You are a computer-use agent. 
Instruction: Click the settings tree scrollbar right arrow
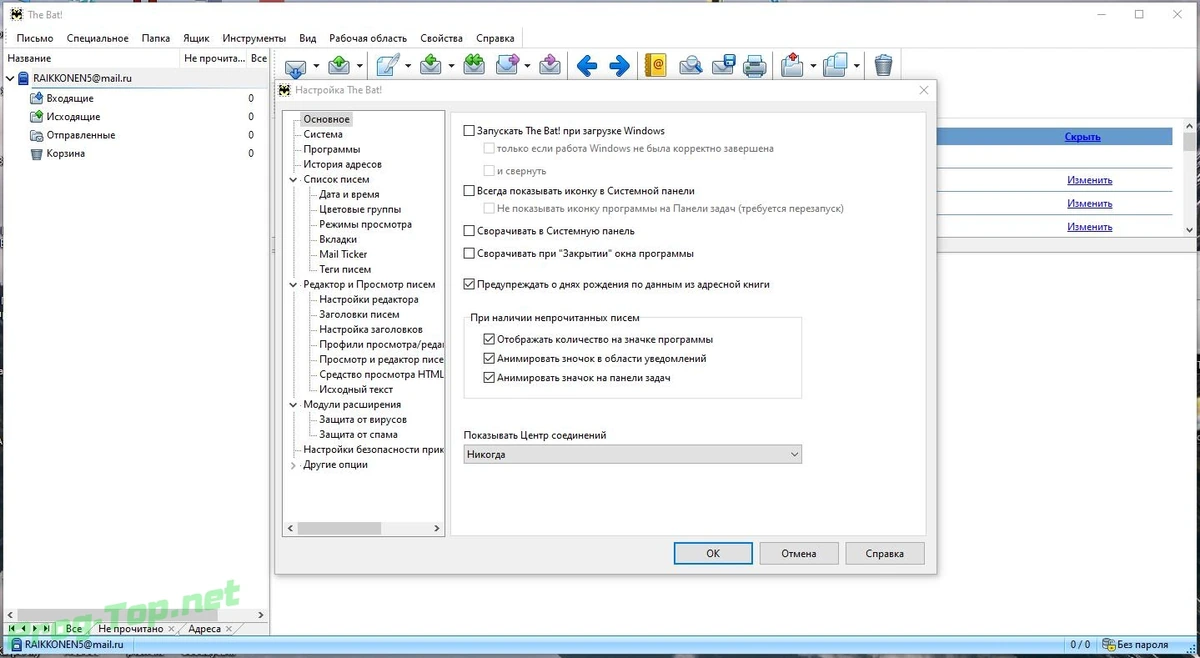pyautogui.click(x=437, y=527)
